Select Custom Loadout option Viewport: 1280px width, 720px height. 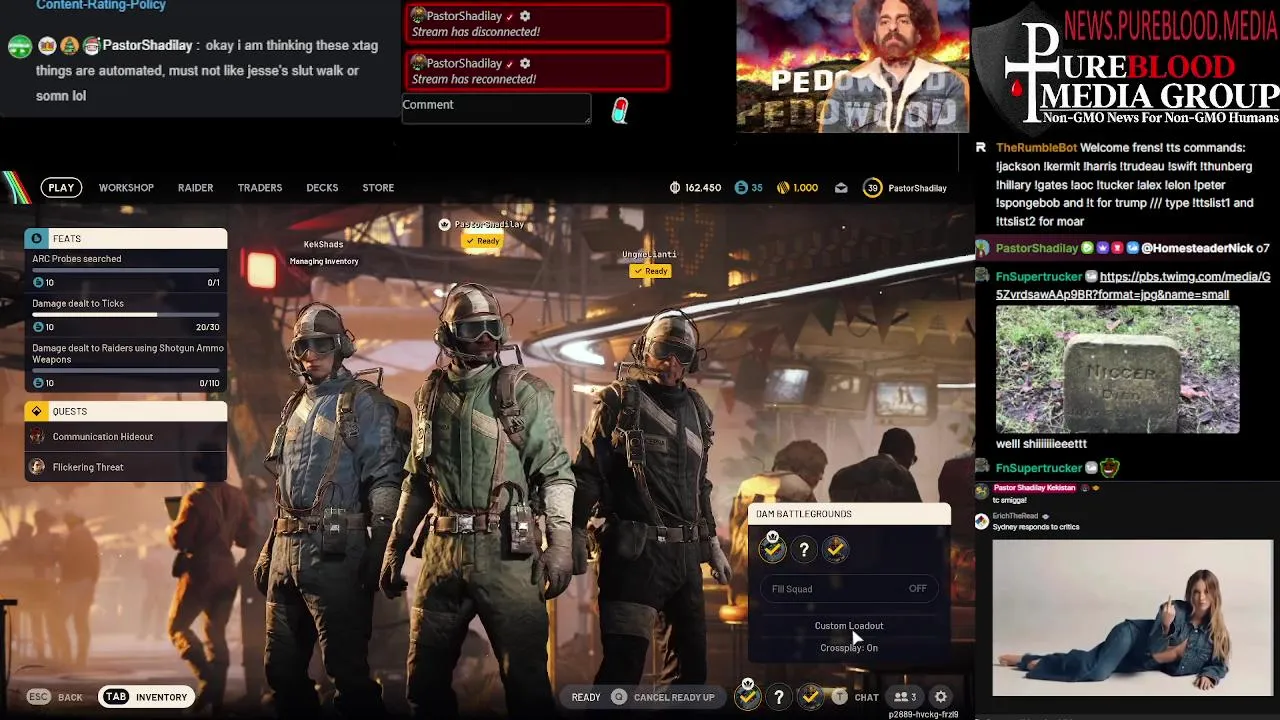849,626
